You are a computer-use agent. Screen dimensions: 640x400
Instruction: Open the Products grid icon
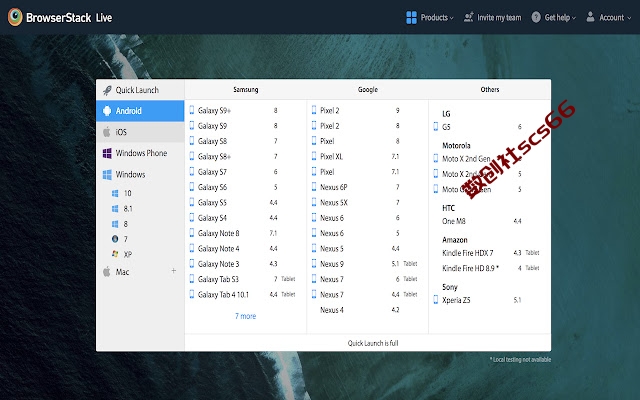pyautogui.click(x=411, y=18)
